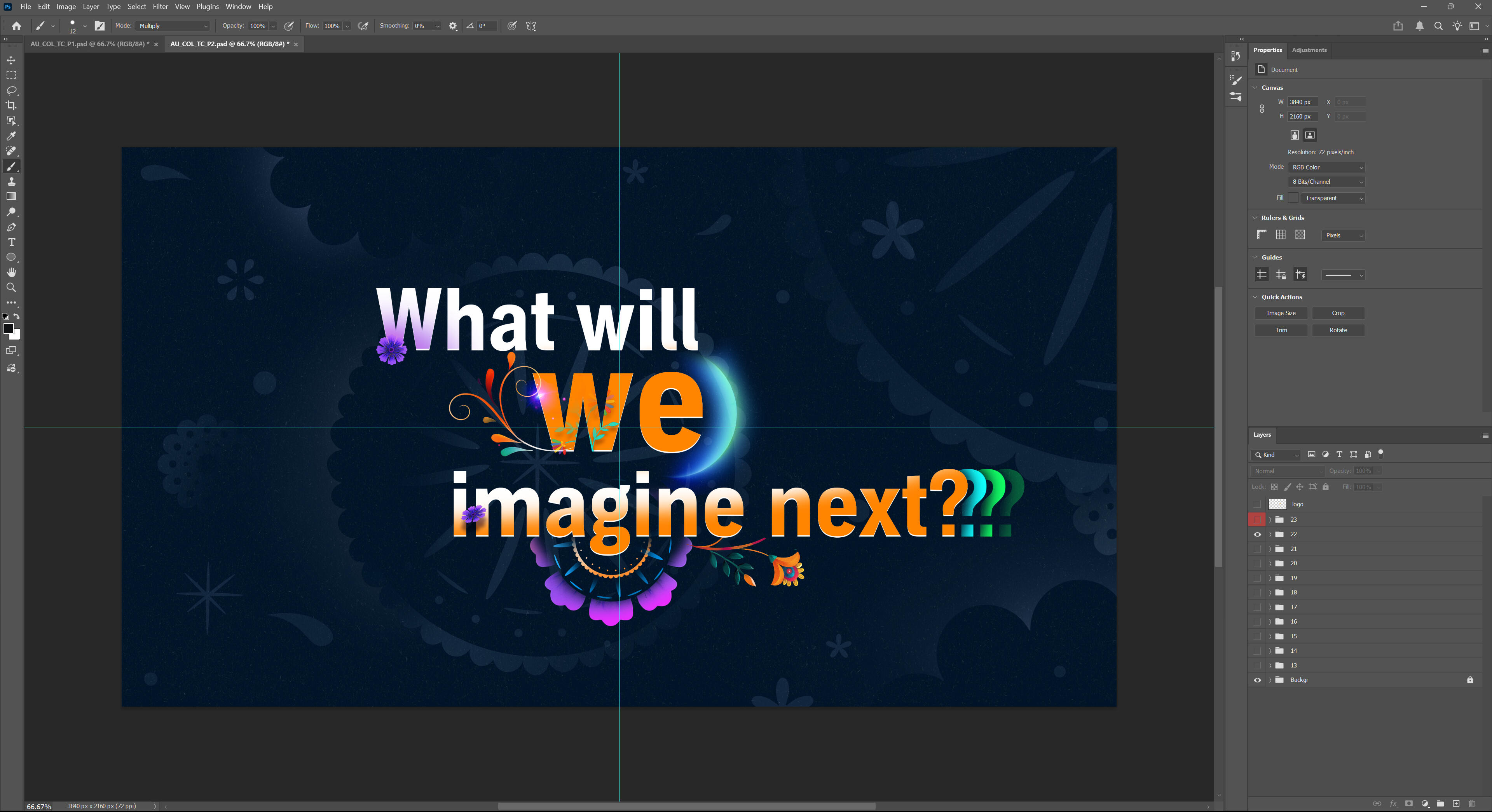Select the Move tool

coord(11,60)
